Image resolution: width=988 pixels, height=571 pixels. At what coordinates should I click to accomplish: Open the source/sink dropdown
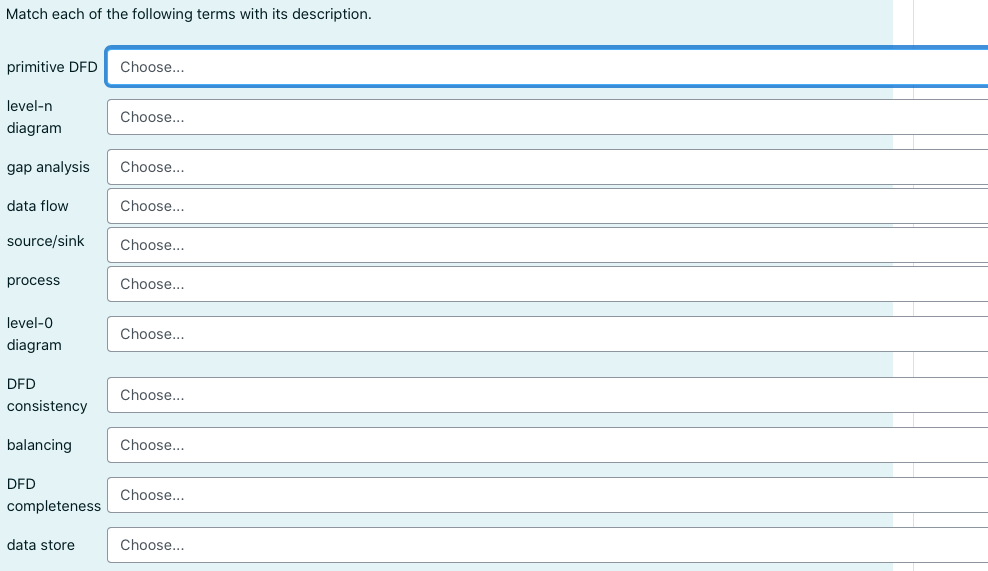tap(548, 245)
